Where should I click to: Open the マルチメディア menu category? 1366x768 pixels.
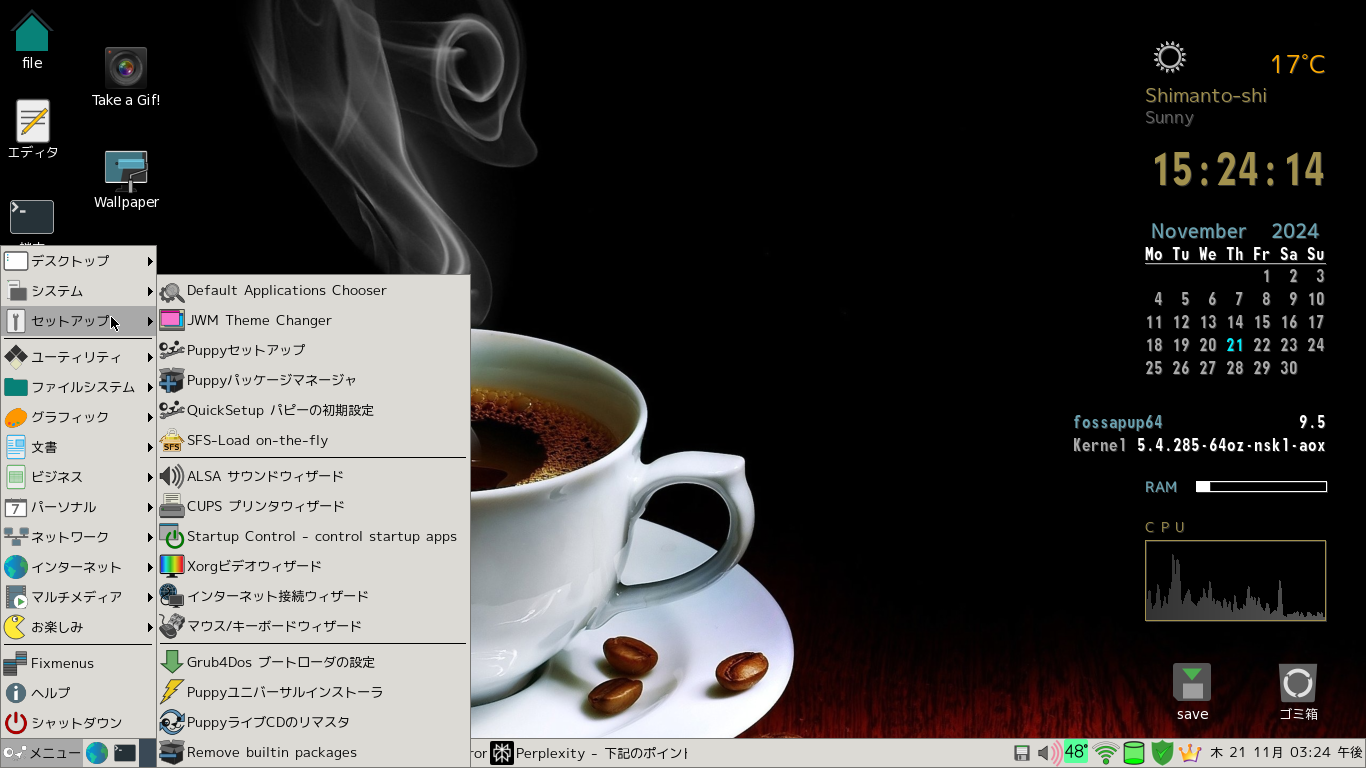coord(79,597)
